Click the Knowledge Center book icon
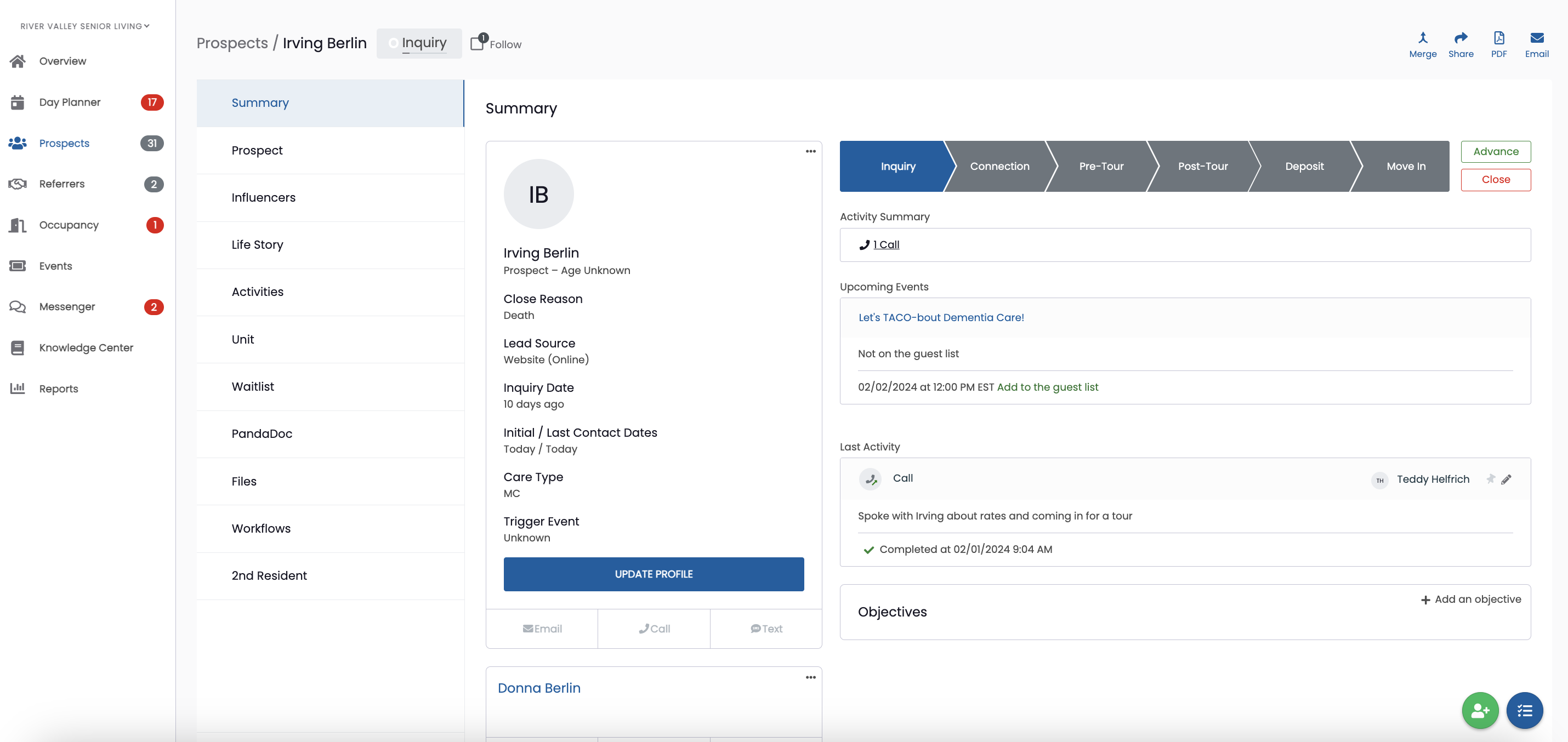 18,348
